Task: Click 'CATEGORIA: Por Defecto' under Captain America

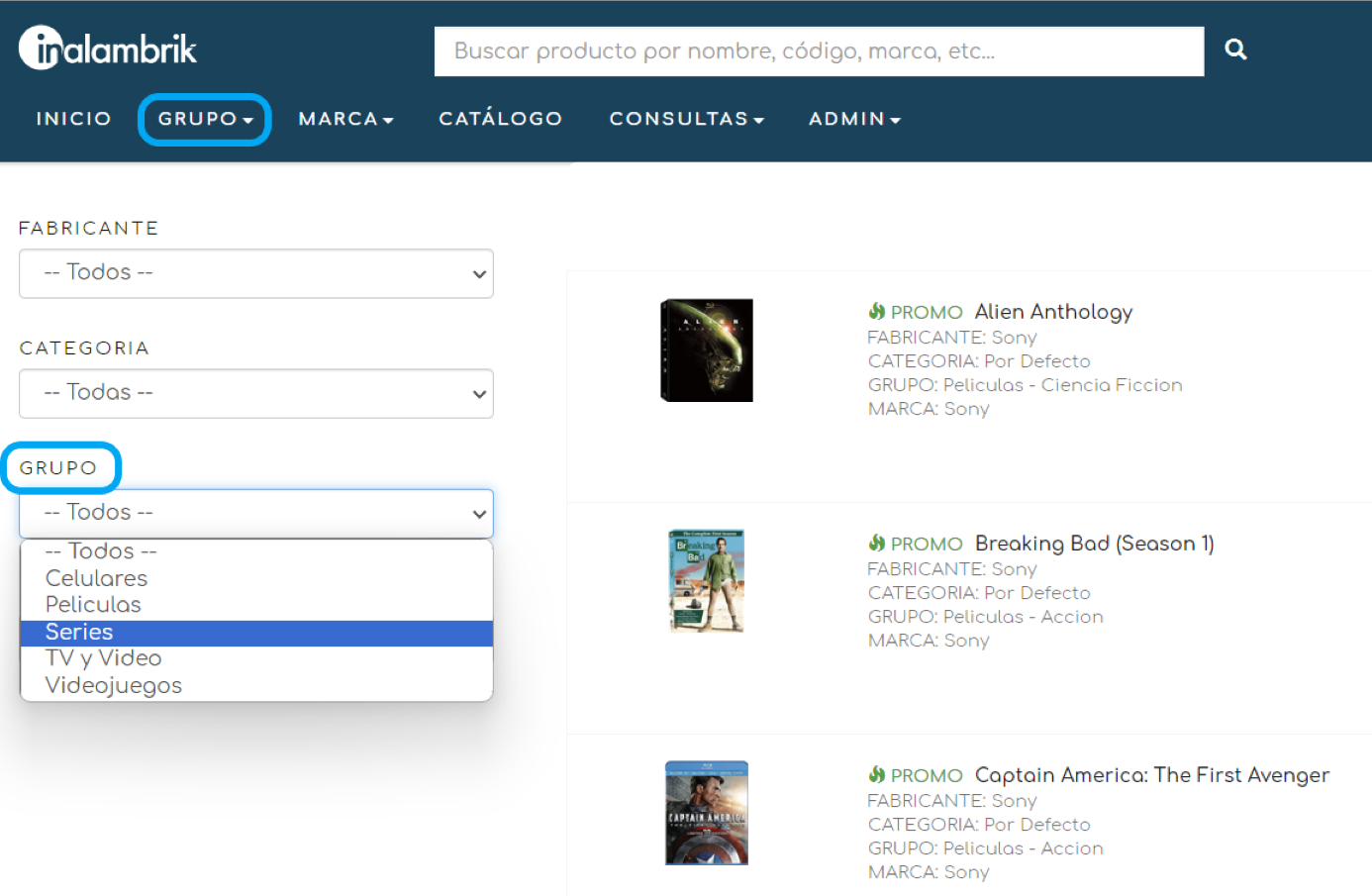Action: 979,825
